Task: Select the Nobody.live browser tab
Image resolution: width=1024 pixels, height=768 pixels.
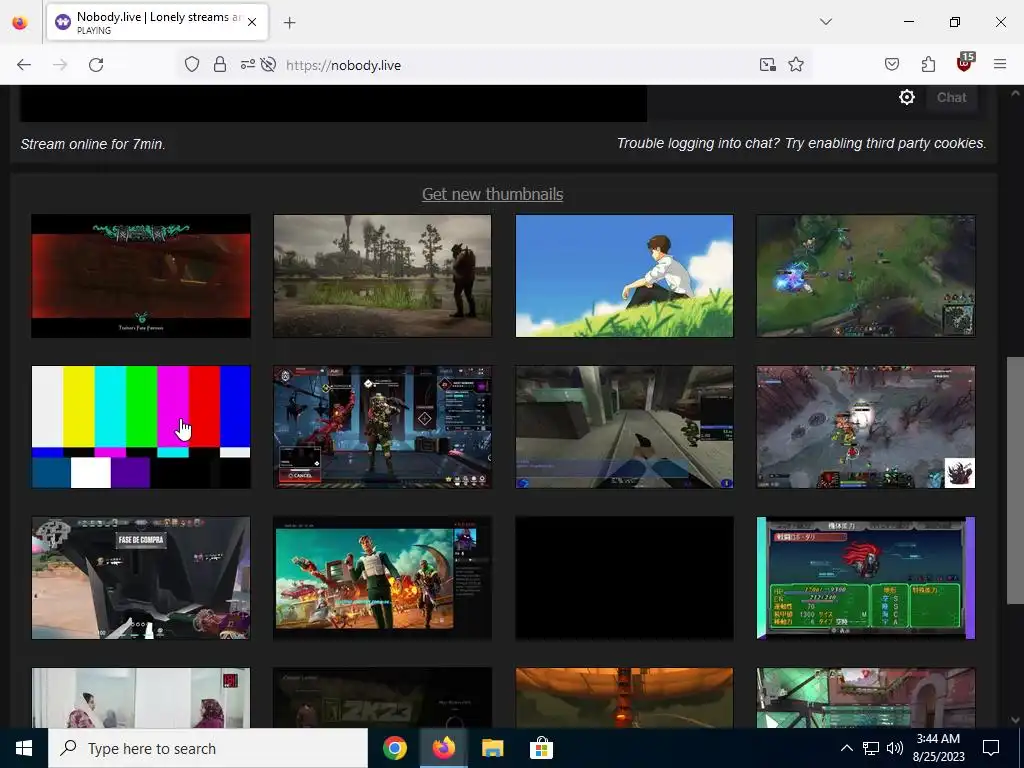Action: point(157,22)
